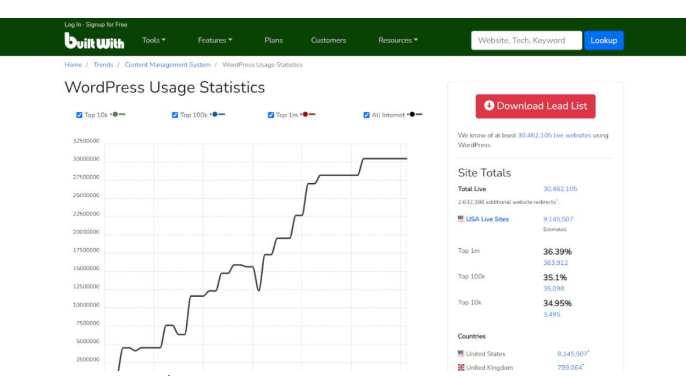The height and width of the screenshot is (376, 686).
Task: Click the blue Top 100k legend marker
Action: click(x=217, y=115)
